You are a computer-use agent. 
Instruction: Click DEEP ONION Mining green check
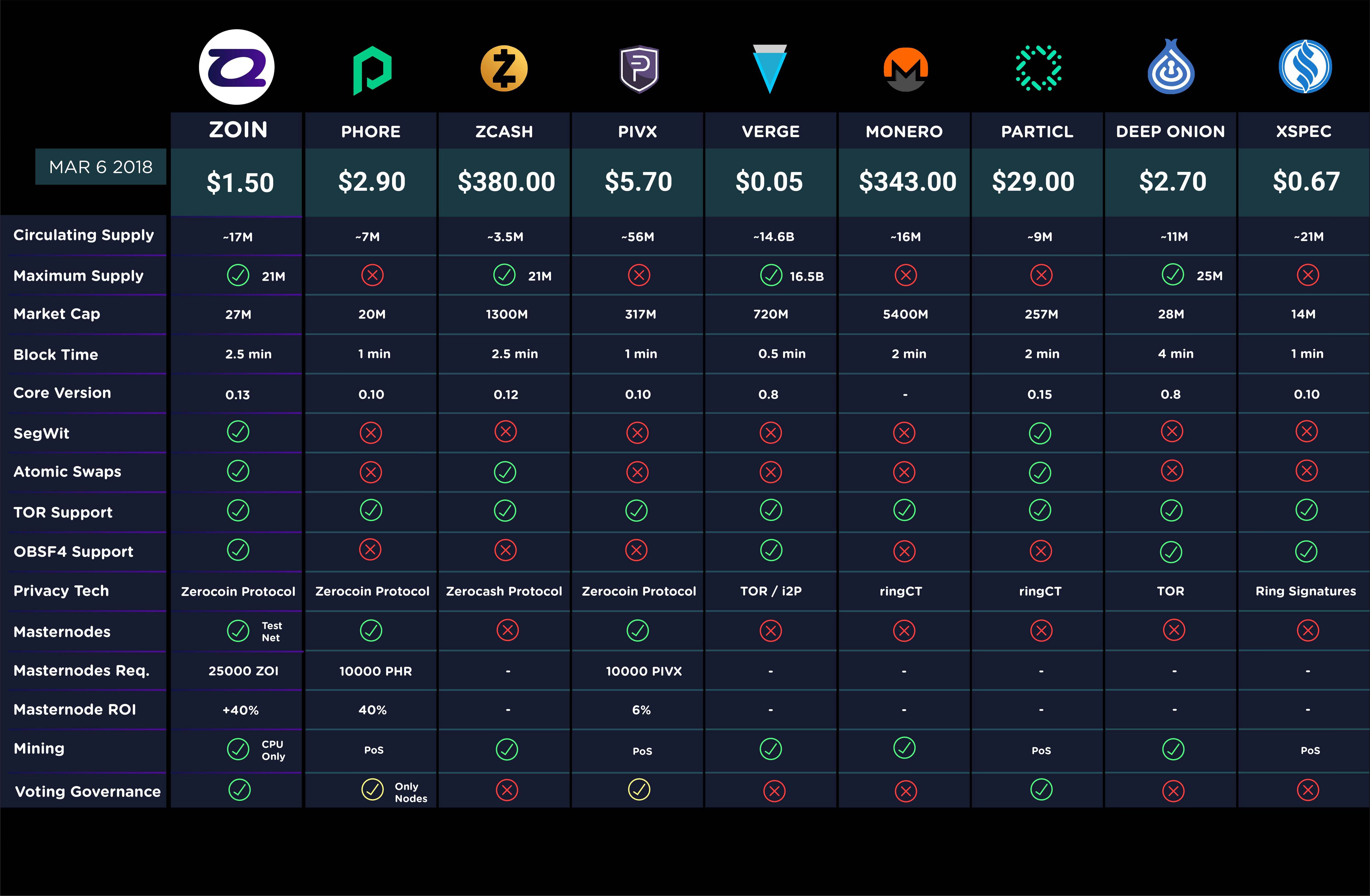(1173, 749)
